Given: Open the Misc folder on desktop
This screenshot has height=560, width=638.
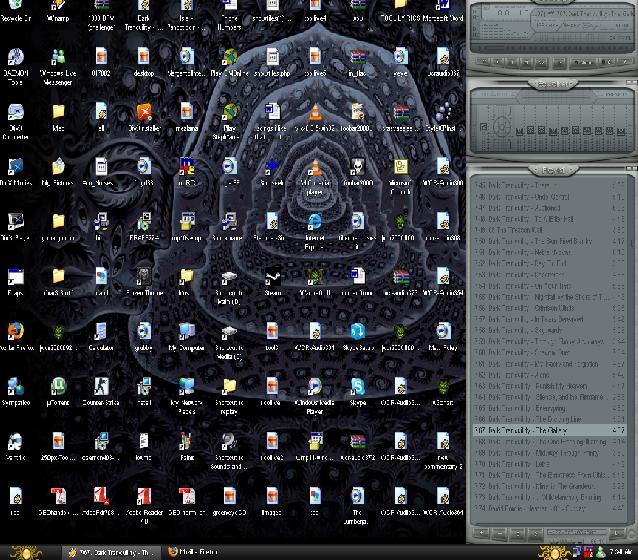Looking at the screenshot, I should [58, 117].
